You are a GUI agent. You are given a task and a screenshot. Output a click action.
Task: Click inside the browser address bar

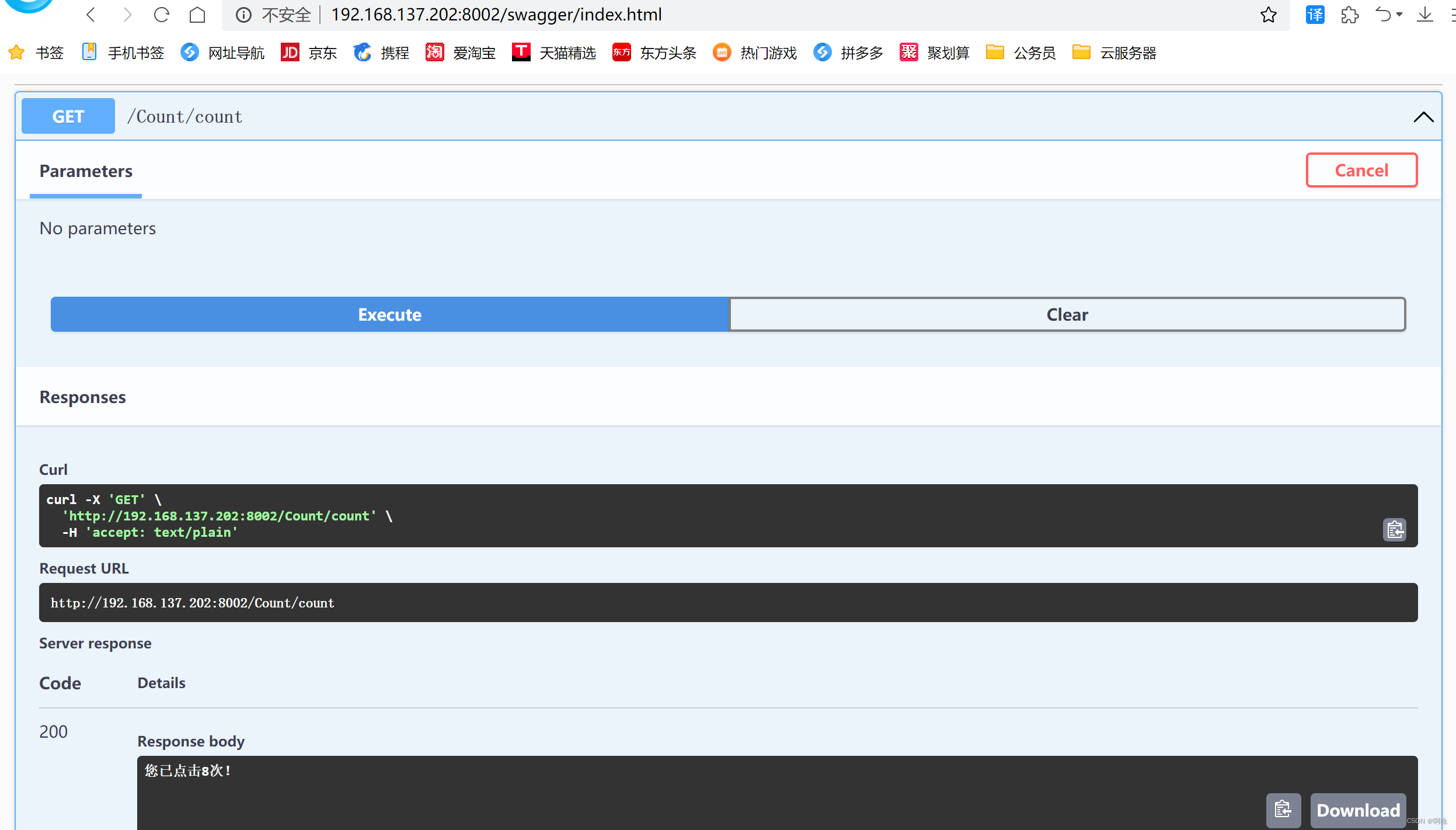coord(759,15)
